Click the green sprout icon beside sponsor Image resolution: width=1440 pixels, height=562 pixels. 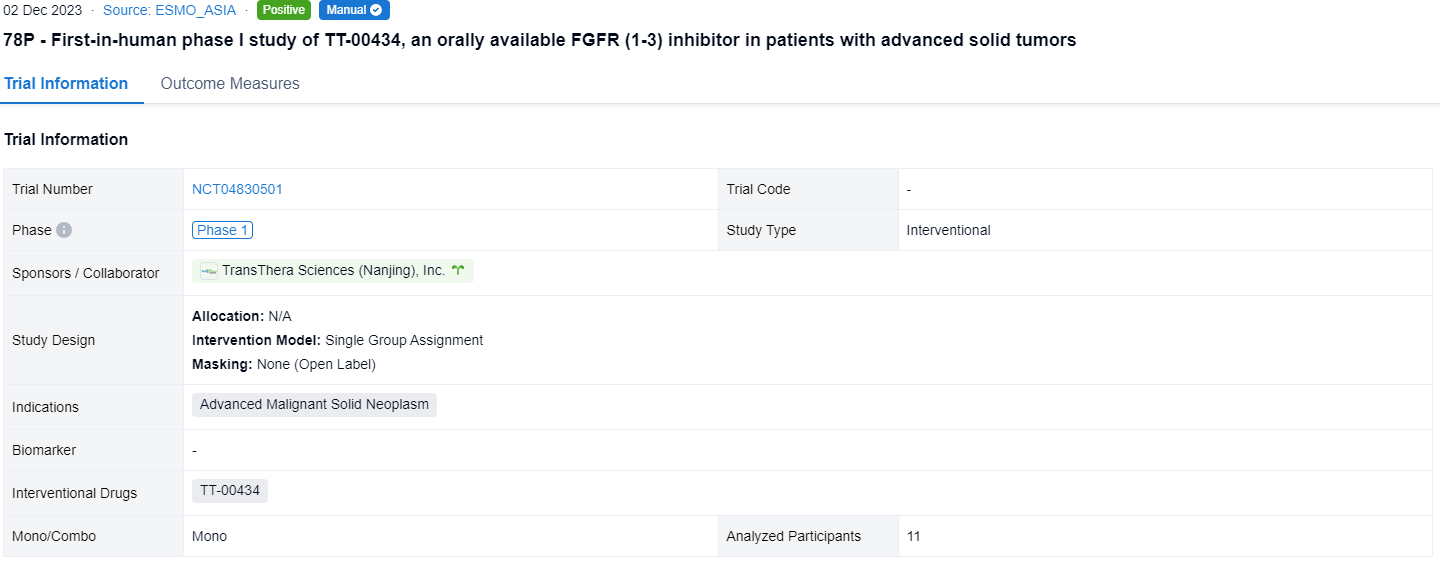(x=458, y=271)
